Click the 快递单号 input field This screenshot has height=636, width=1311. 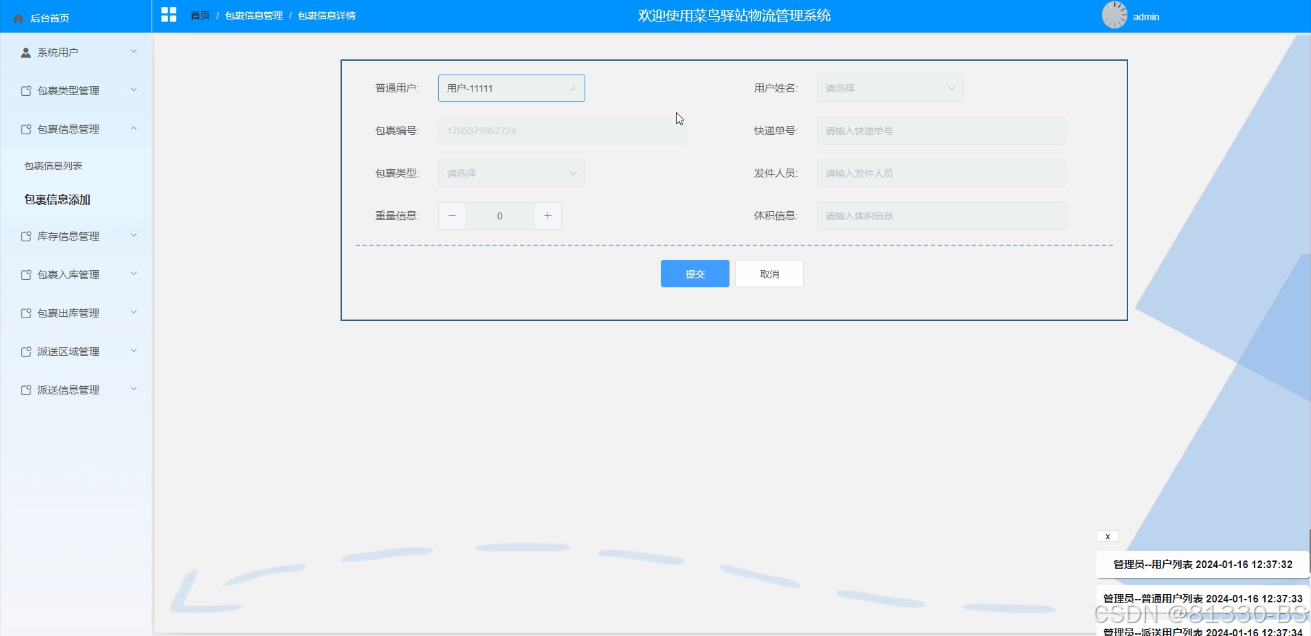(x=941, y=131)
